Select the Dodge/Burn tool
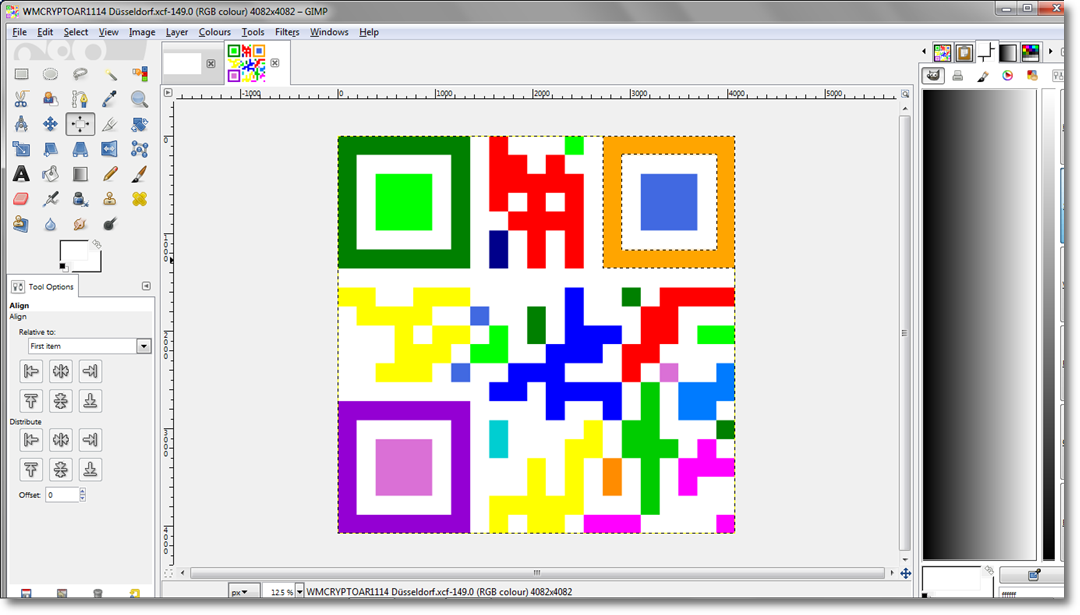This screenshot has height=615, width=1080. click(x=110, y=224)
